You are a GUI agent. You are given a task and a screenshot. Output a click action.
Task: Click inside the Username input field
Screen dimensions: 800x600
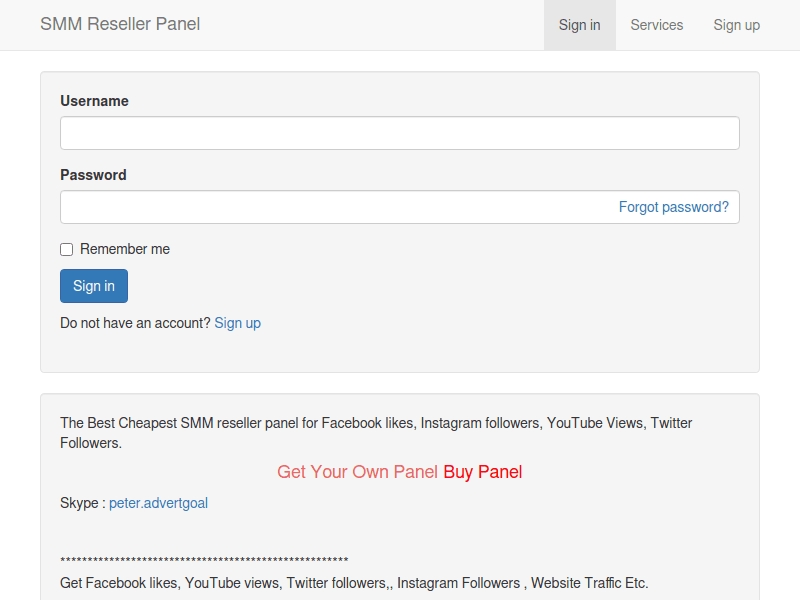click(400, 132)
